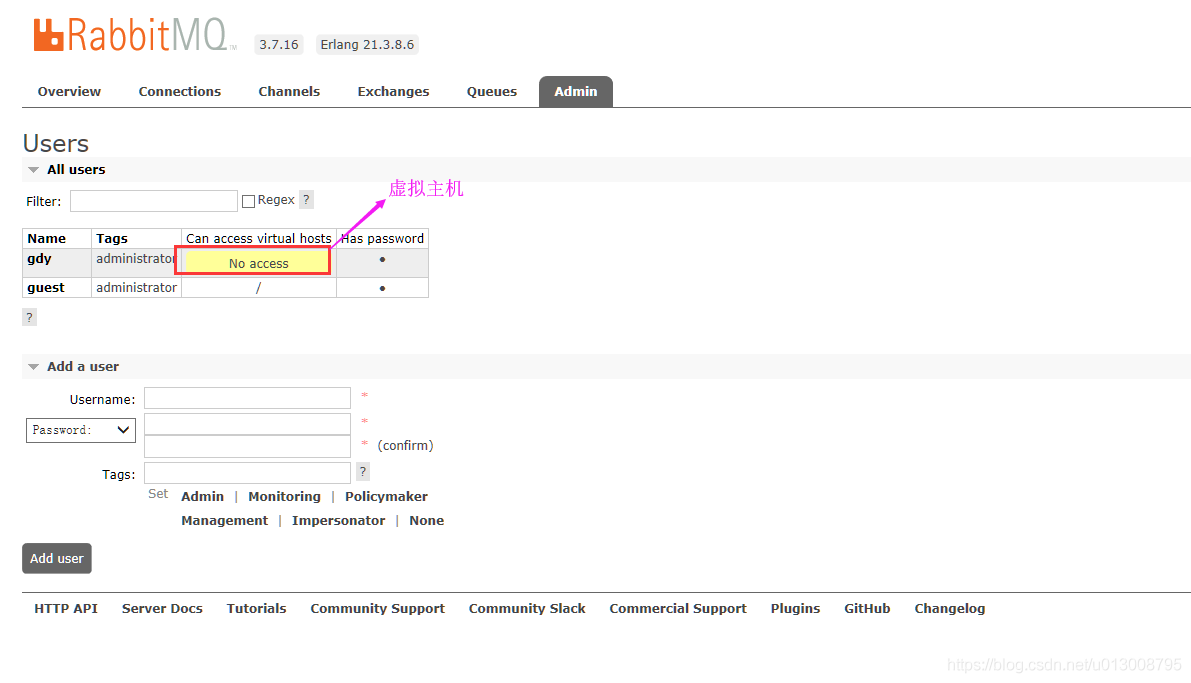Open help icon beside Regex checkbox
This screenshot has width=1191, height=683.
point(306,200)
